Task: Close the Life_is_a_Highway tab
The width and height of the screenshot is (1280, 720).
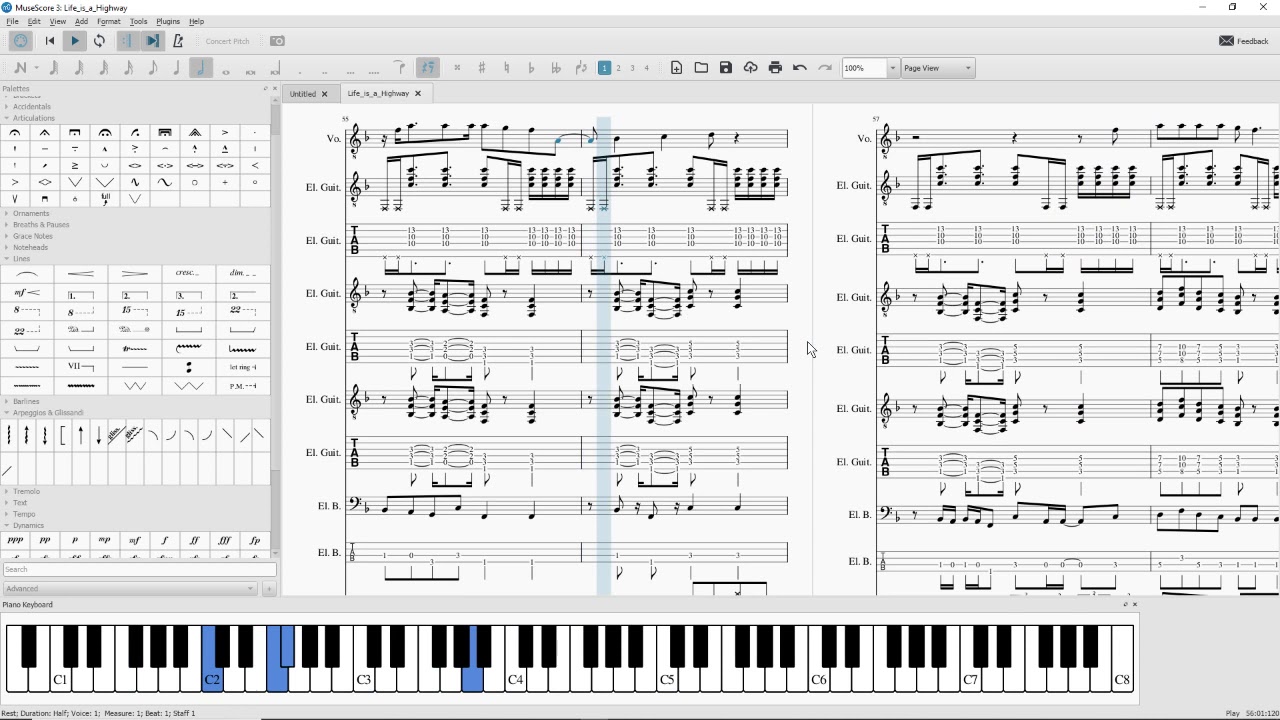Action: tap(418, 94)
